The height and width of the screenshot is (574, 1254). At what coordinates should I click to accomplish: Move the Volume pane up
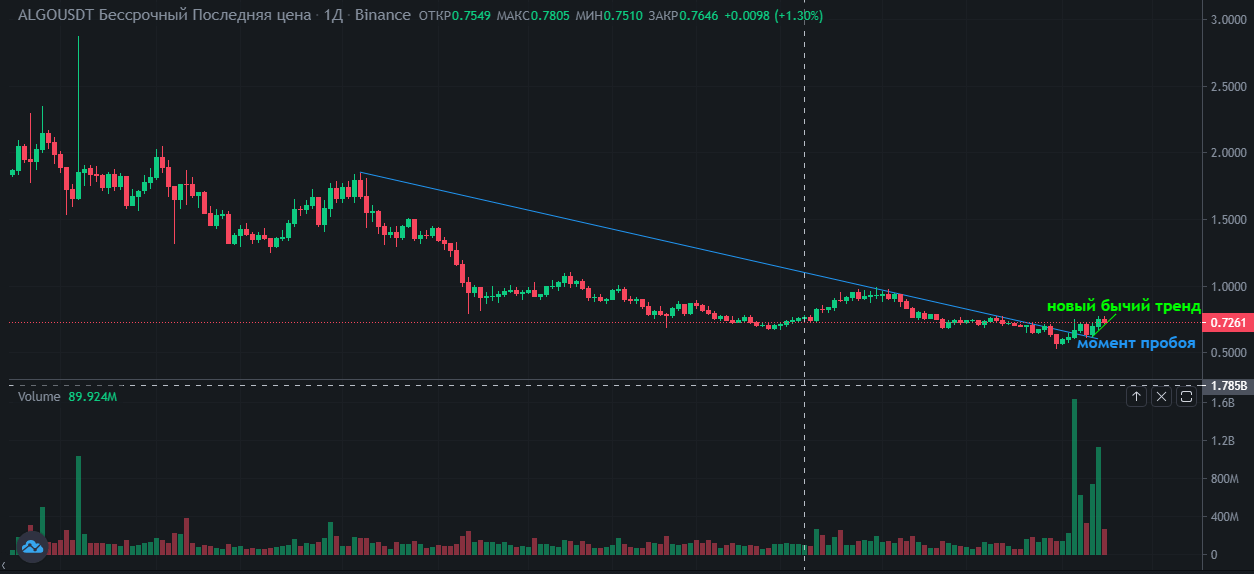pos(1137,397)
